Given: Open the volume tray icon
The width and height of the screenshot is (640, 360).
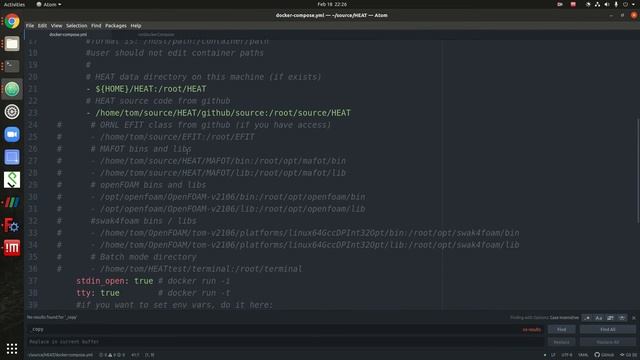Looking at the screenshot, I should pos(607,4).
